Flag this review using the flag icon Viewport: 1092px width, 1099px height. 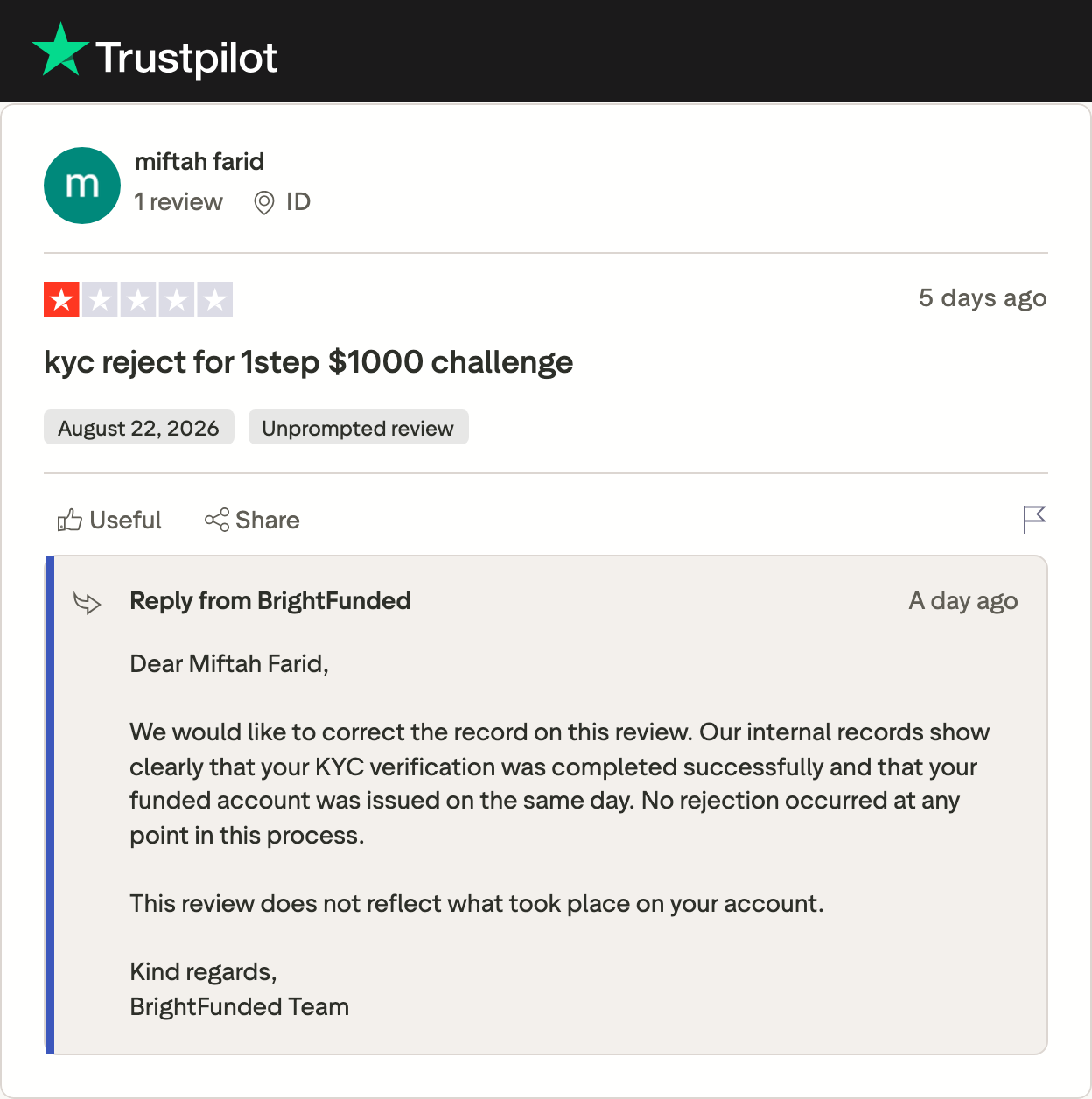[x=1034, y=520]
